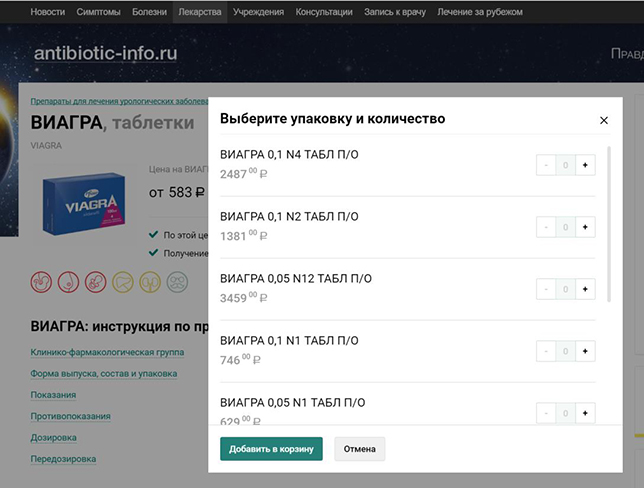Click the 3459 ₽ price
Viewport: 644px width, 488px height.
point(244,298)
